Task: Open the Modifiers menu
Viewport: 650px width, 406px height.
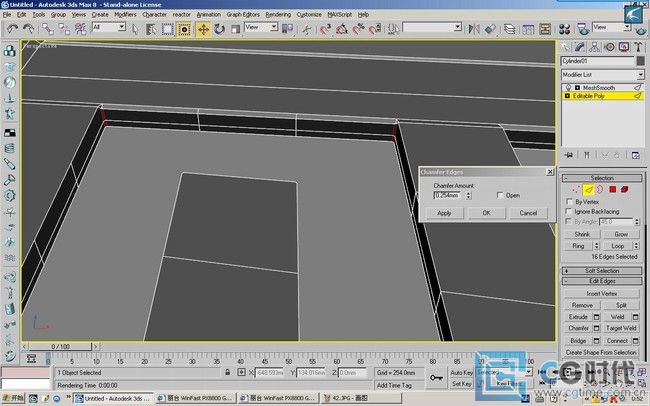Action: [125, 14]
